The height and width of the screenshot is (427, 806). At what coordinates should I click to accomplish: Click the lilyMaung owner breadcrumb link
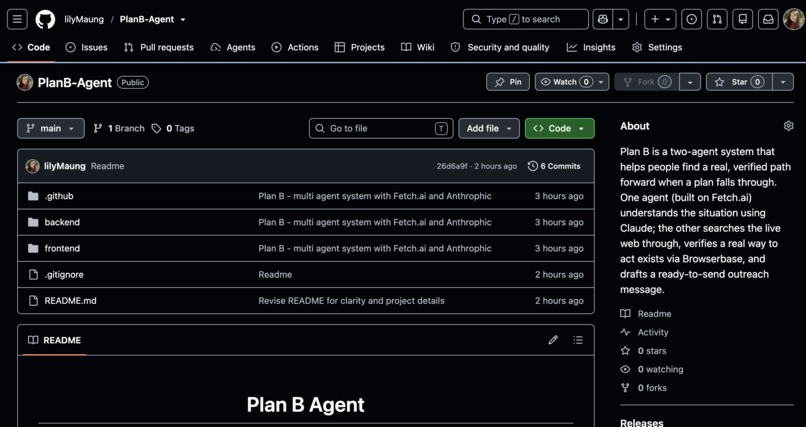click(84, 20)
